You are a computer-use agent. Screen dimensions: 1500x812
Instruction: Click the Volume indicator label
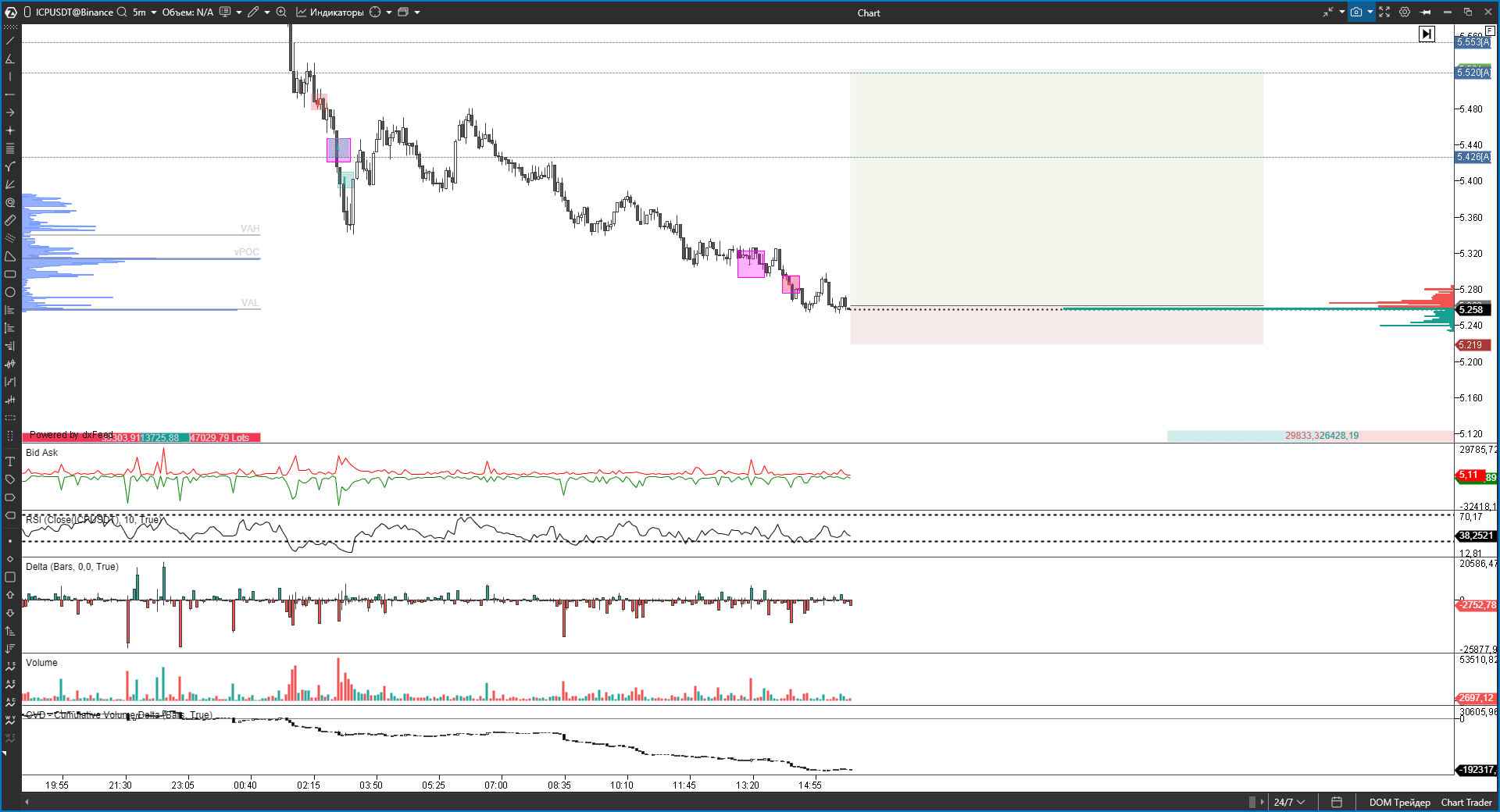point(41,663)
